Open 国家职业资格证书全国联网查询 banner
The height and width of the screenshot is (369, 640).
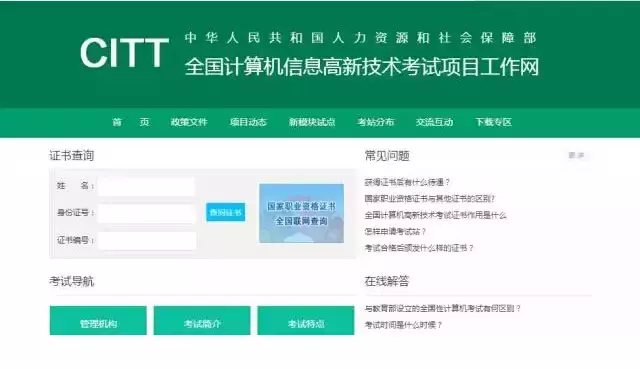coord(302,213)
